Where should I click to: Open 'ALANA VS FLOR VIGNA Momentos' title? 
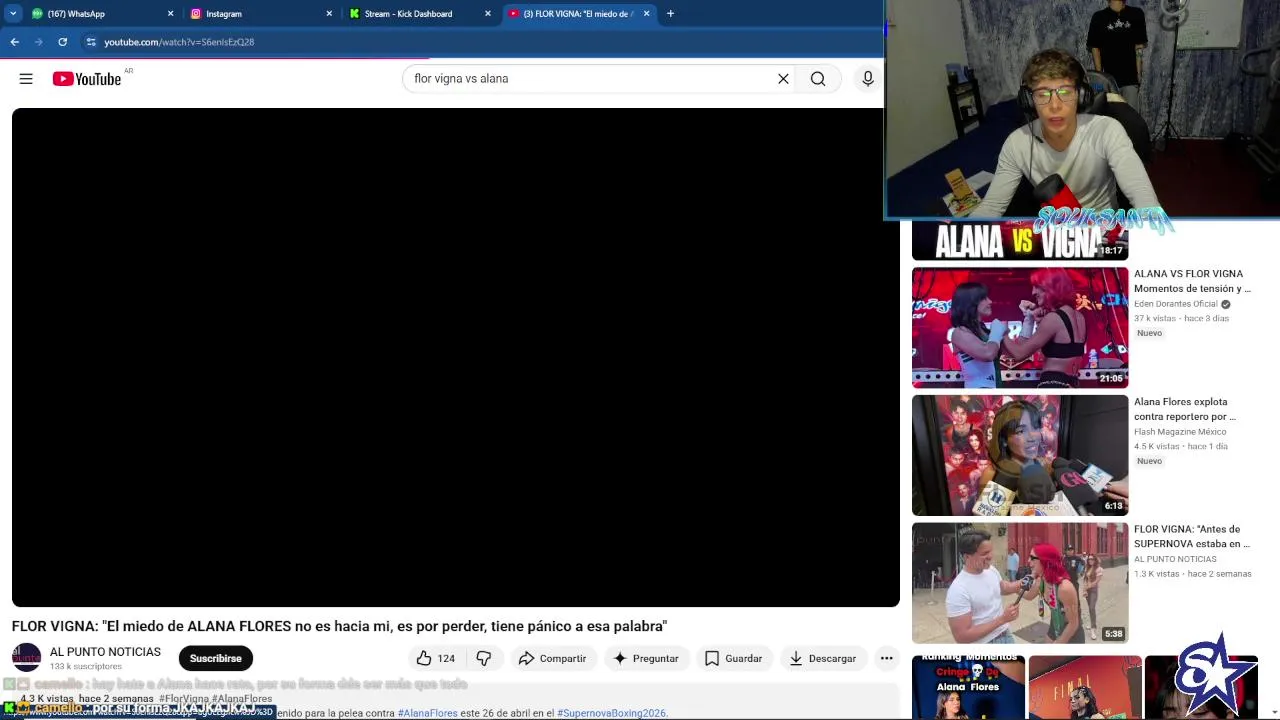pyautogui.click(x=1192, y=281)
